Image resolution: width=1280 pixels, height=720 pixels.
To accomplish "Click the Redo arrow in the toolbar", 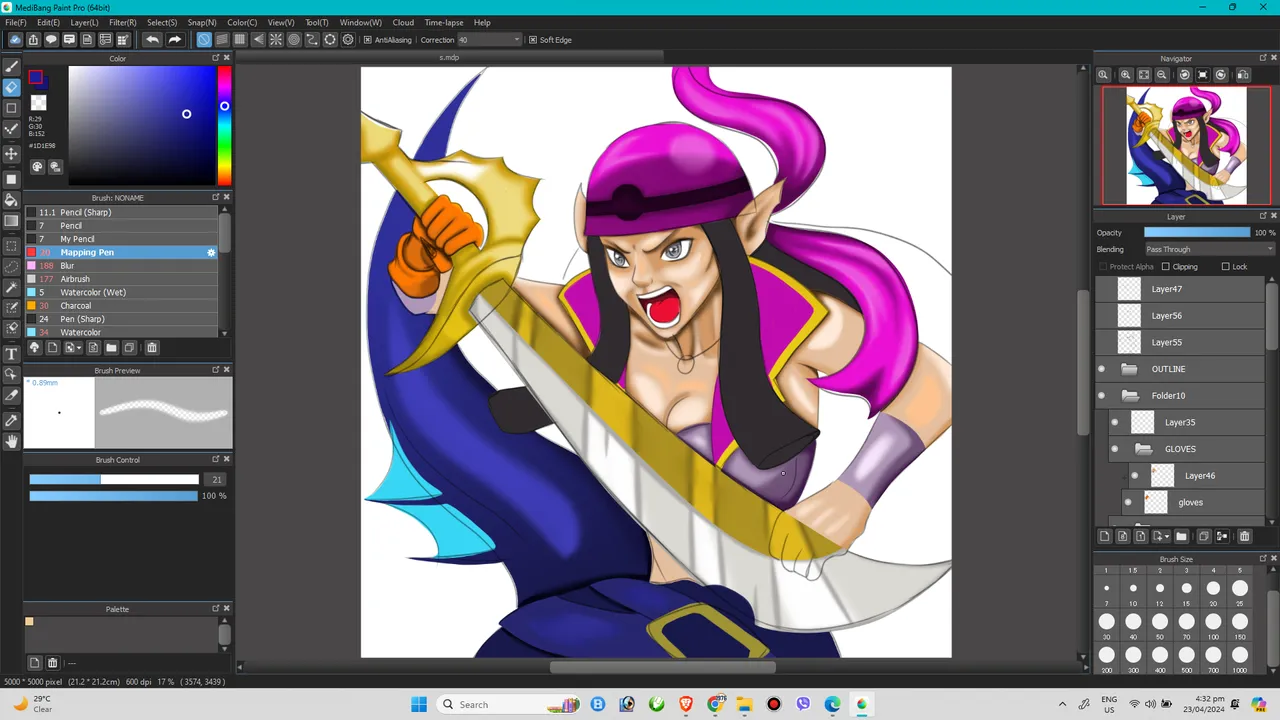I will (x=174, y=40).
